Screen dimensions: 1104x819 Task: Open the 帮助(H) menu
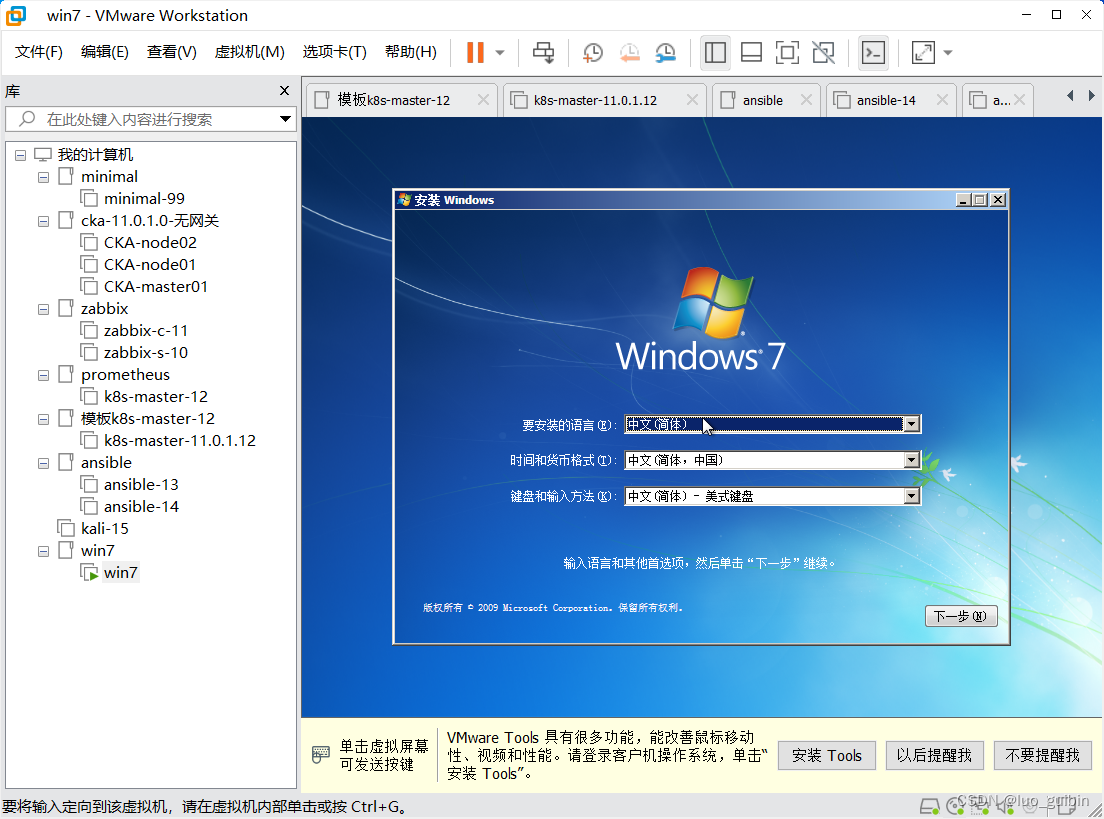pos(410,52)
